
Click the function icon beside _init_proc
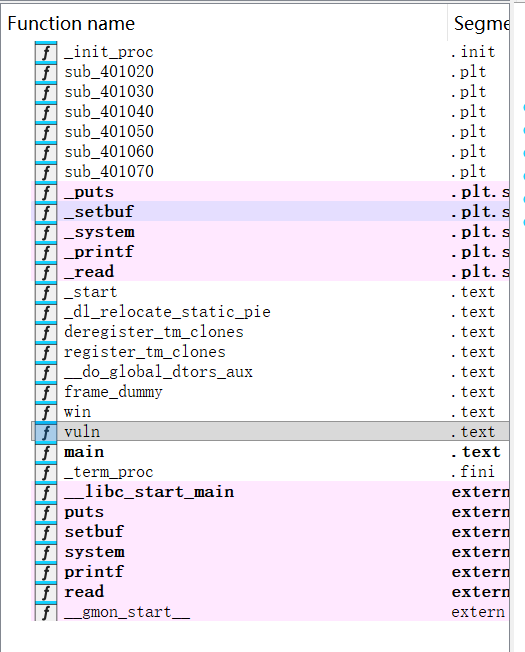(x=46, y=52)
